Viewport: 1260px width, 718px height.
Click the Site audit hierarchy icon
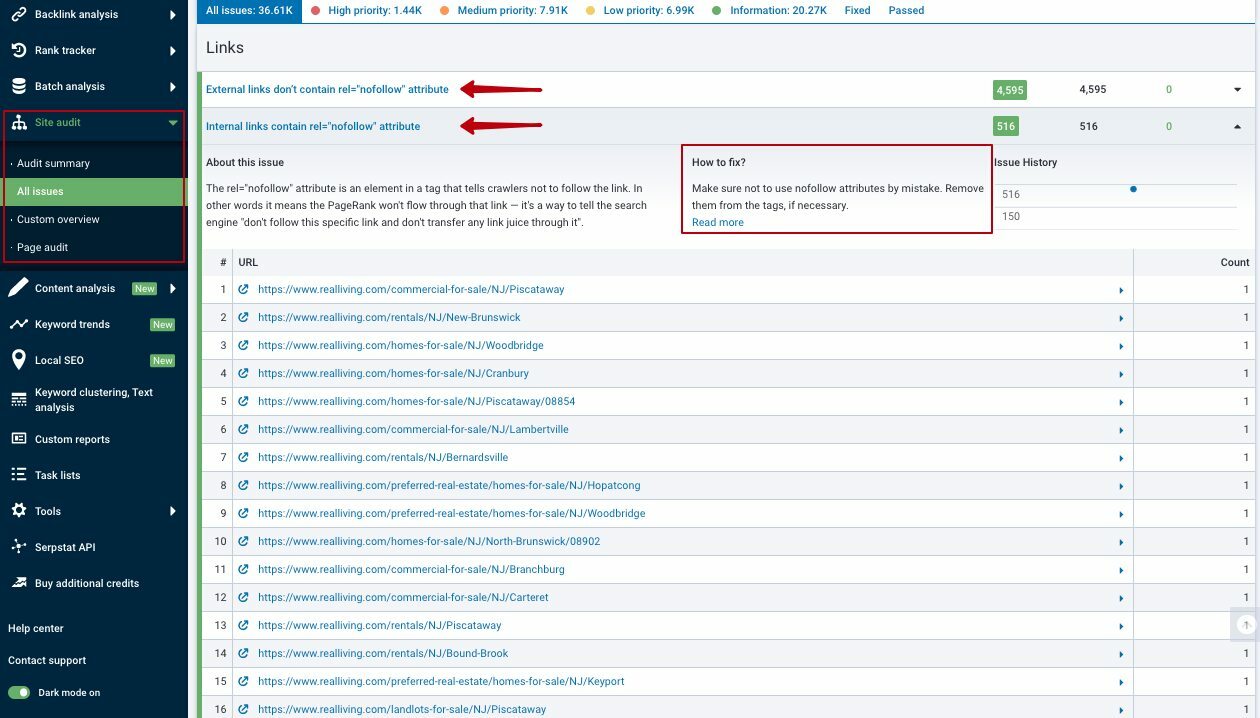(x=18, y=122)
